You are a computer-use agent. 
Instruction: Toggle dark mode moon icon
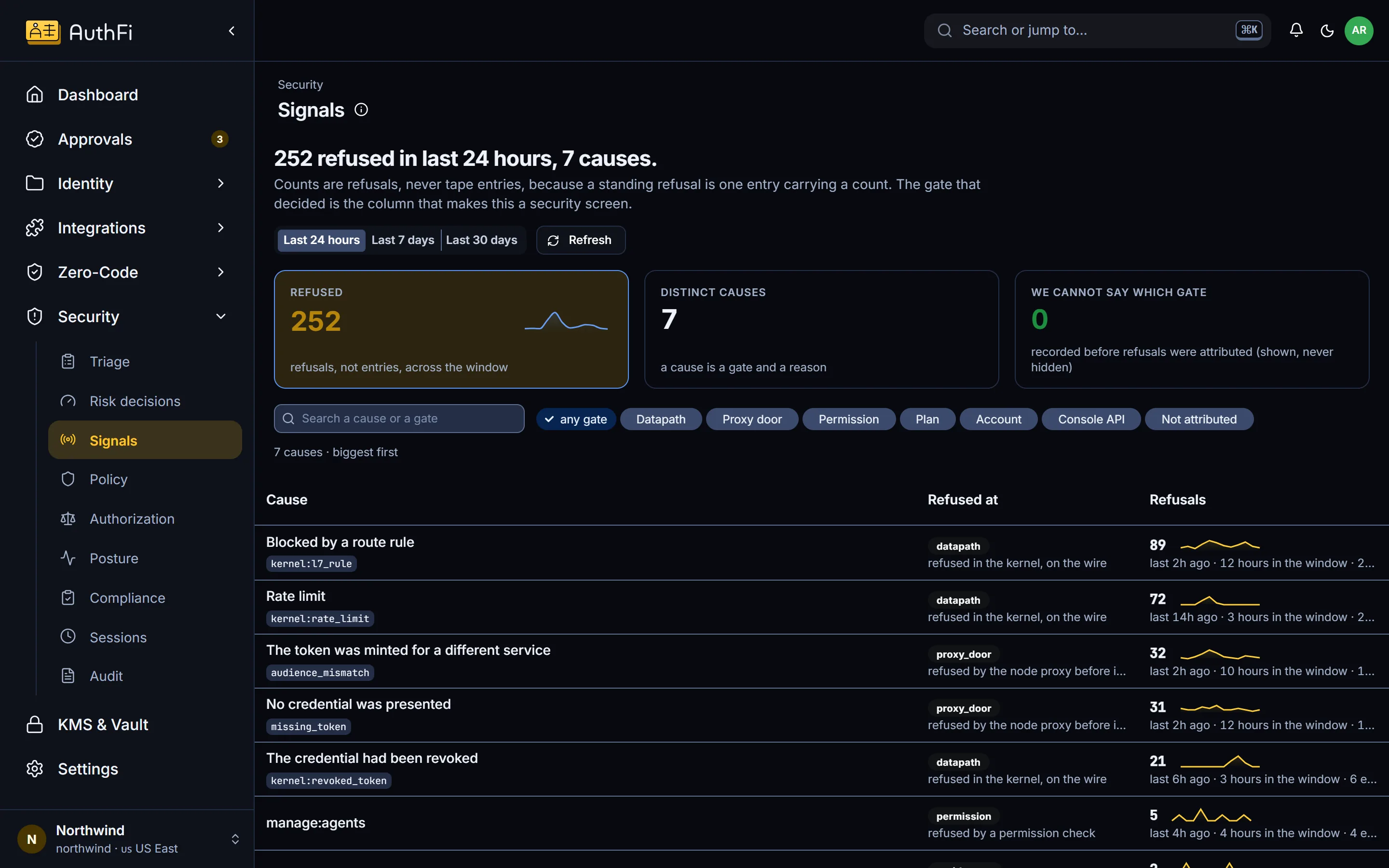(1327, 30)
